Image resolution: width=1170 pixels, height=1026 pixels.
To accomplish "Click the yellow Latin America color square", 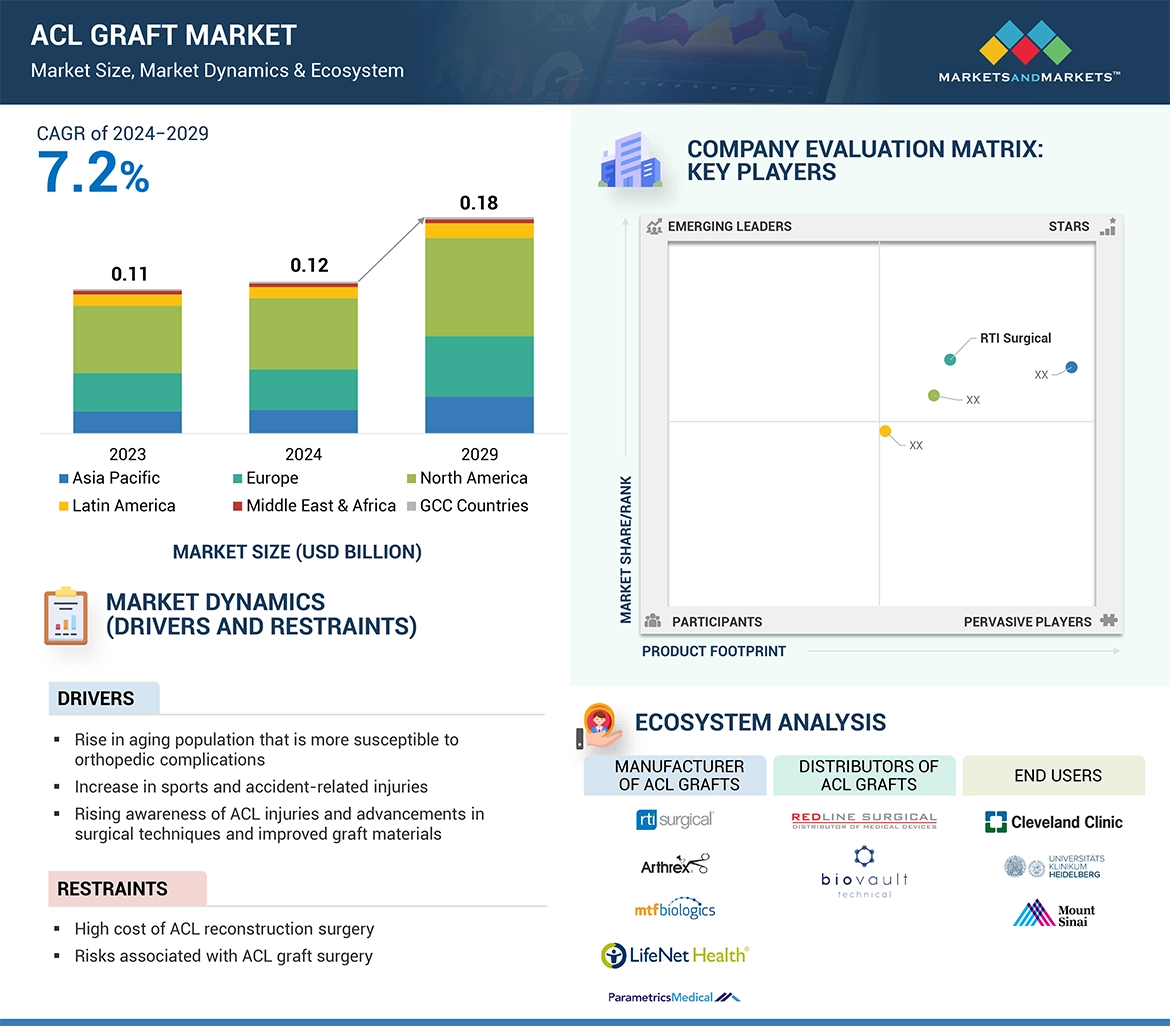I will pos(64,506).
